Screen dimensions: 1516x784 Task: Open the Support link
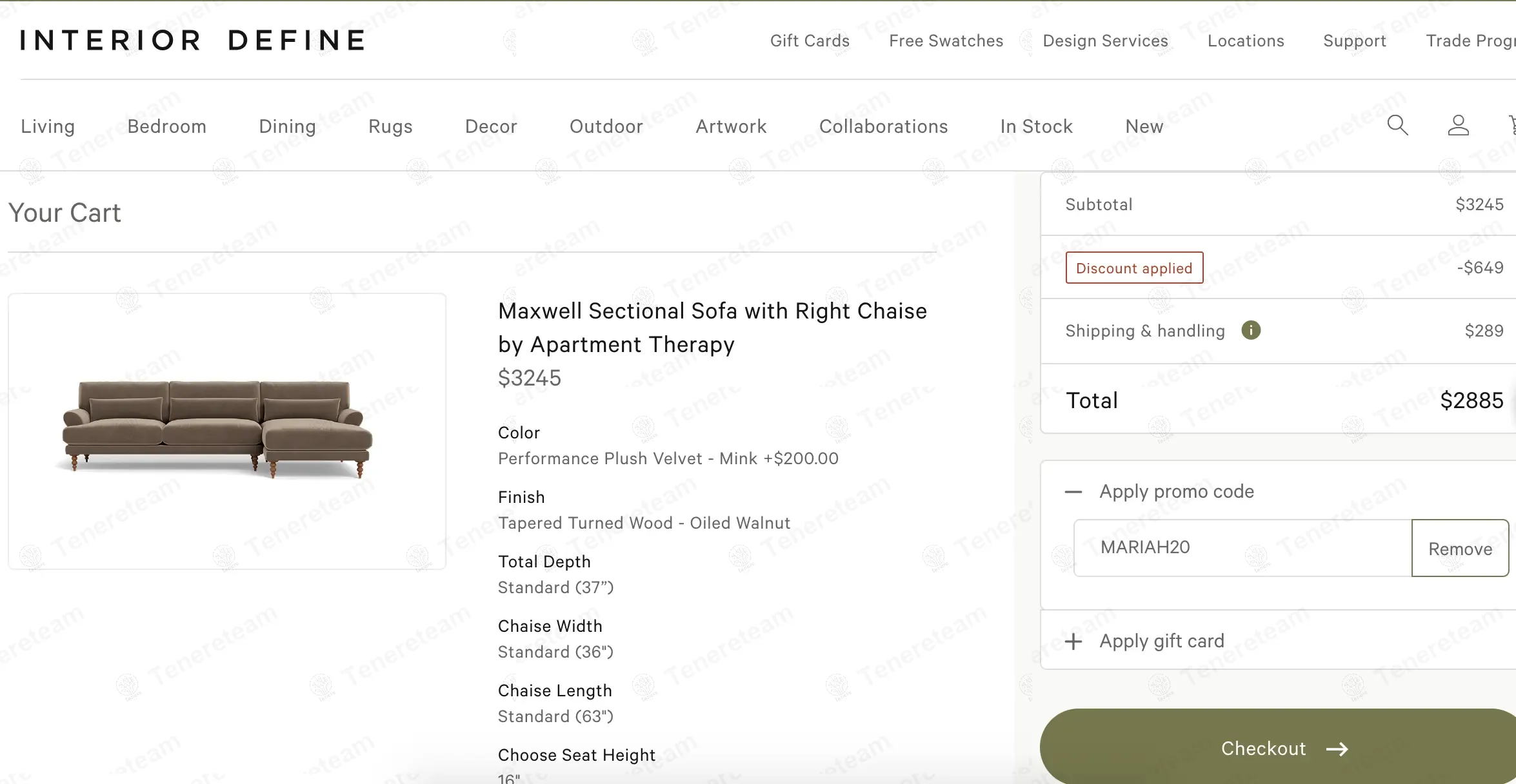tap(1354, 41)
